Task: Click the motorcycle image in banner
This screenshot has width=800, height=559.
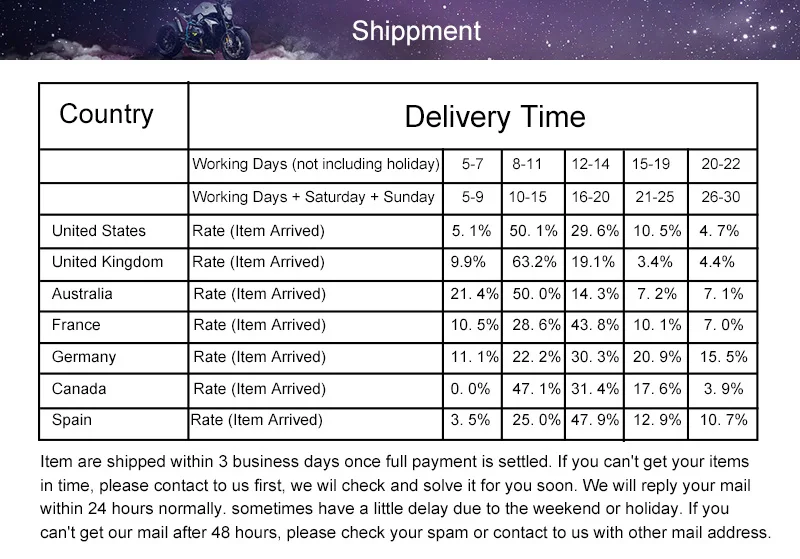Action: [203, 31]
